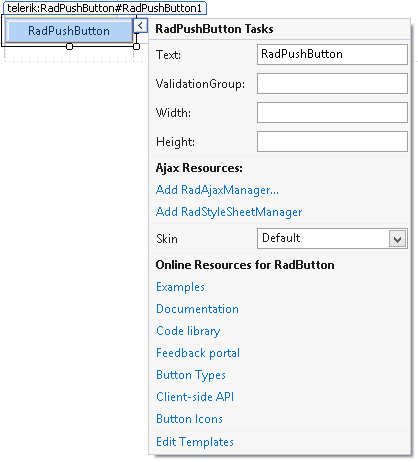This screenshot has width=418, height=462.
Task: Click the Add RadStyleSheetManager link
Action: point(229,212)
